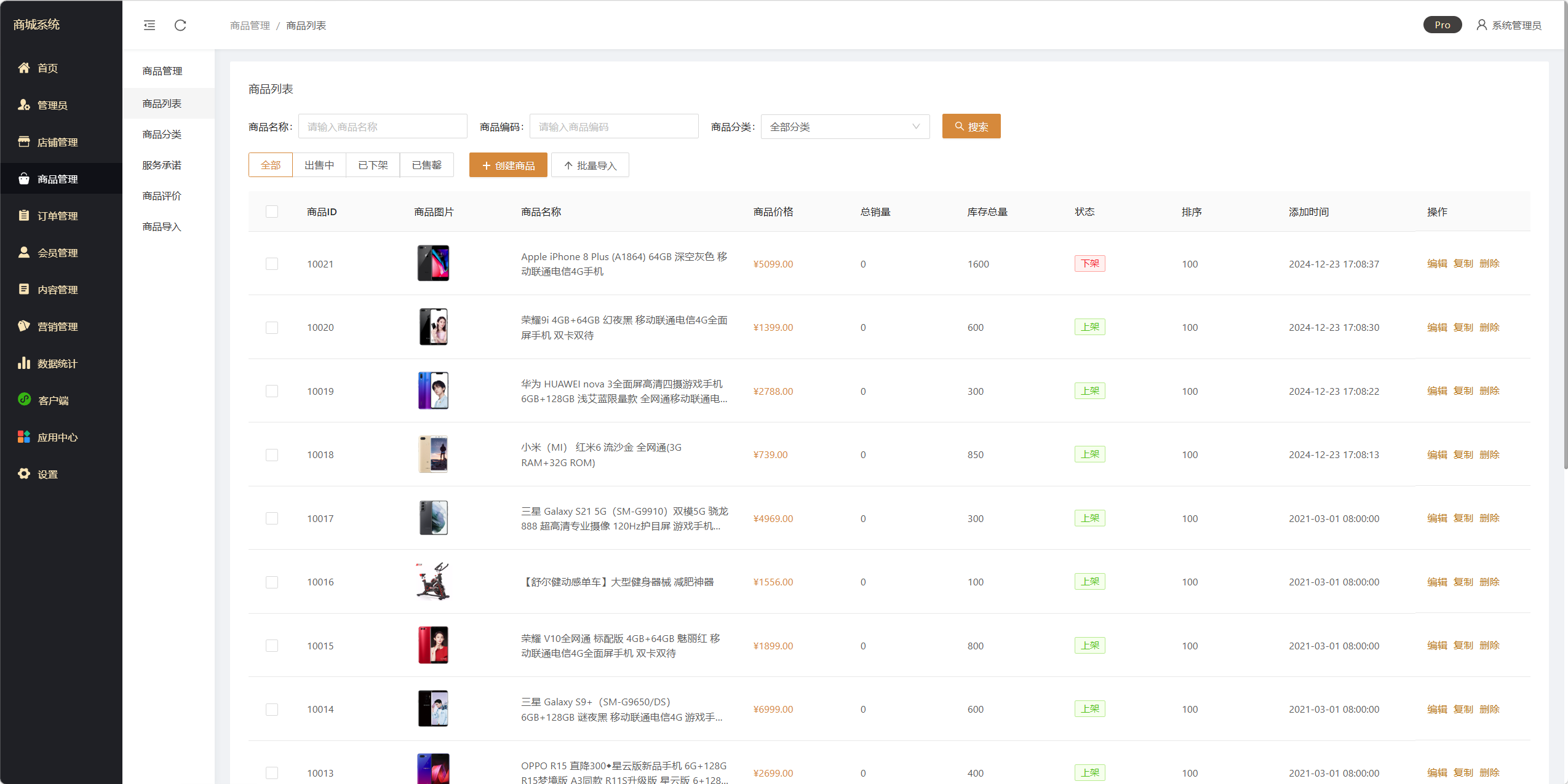Switch to the 已售罄 filter tab

click(426, 165)
